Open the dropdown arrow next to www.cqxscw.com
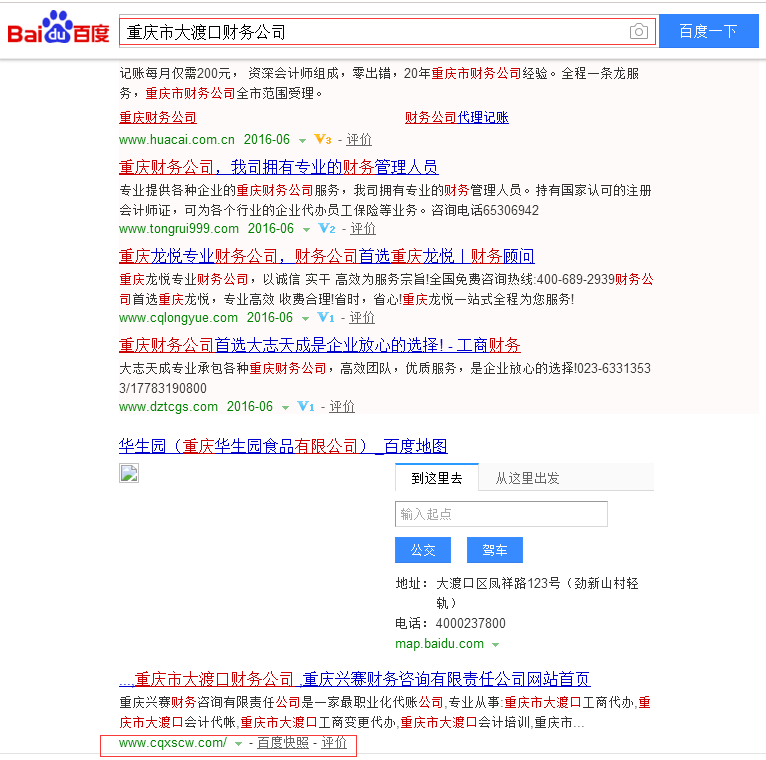Viewport: 766px width, 760px height. click(x=238, y=743)
